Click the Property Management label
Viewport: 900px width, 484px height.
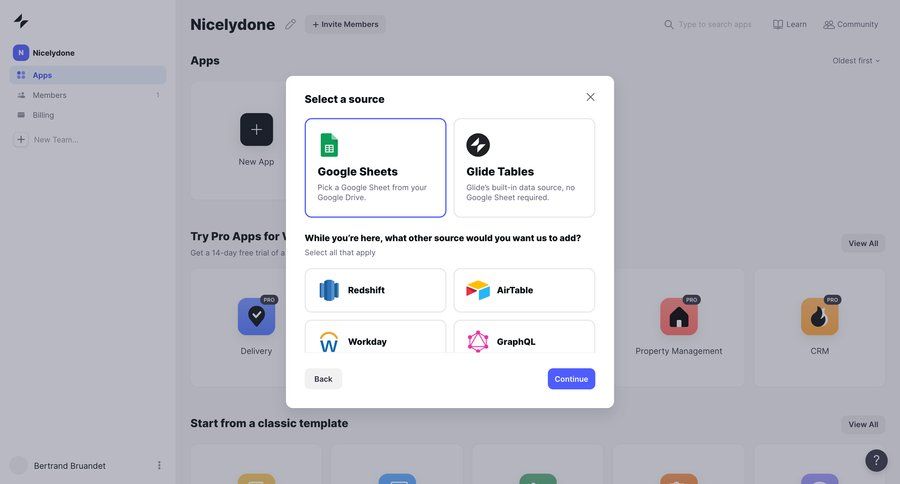[x=679, y=351]
